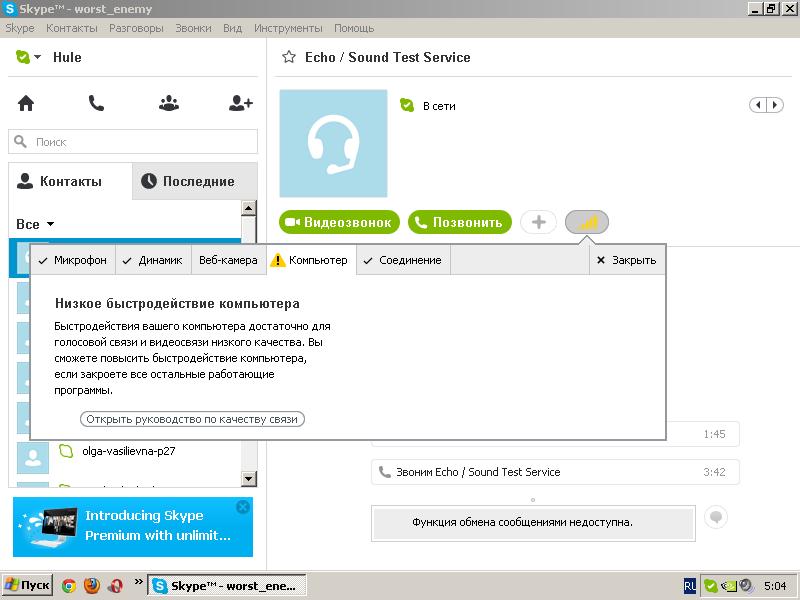This screenshot has width=800, height=600.
Task: Click the taskbar clock 5:04
Action: tap(775, 586)
